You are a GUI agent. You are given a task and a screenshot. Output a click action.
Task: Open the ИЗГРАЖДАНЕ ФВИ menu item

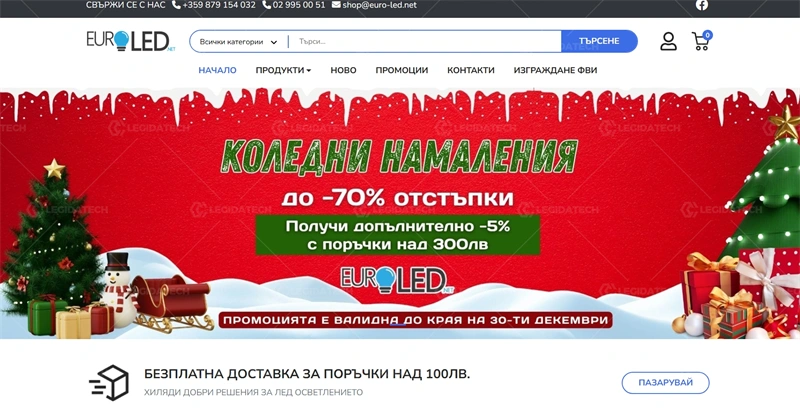tap(555, 70)
